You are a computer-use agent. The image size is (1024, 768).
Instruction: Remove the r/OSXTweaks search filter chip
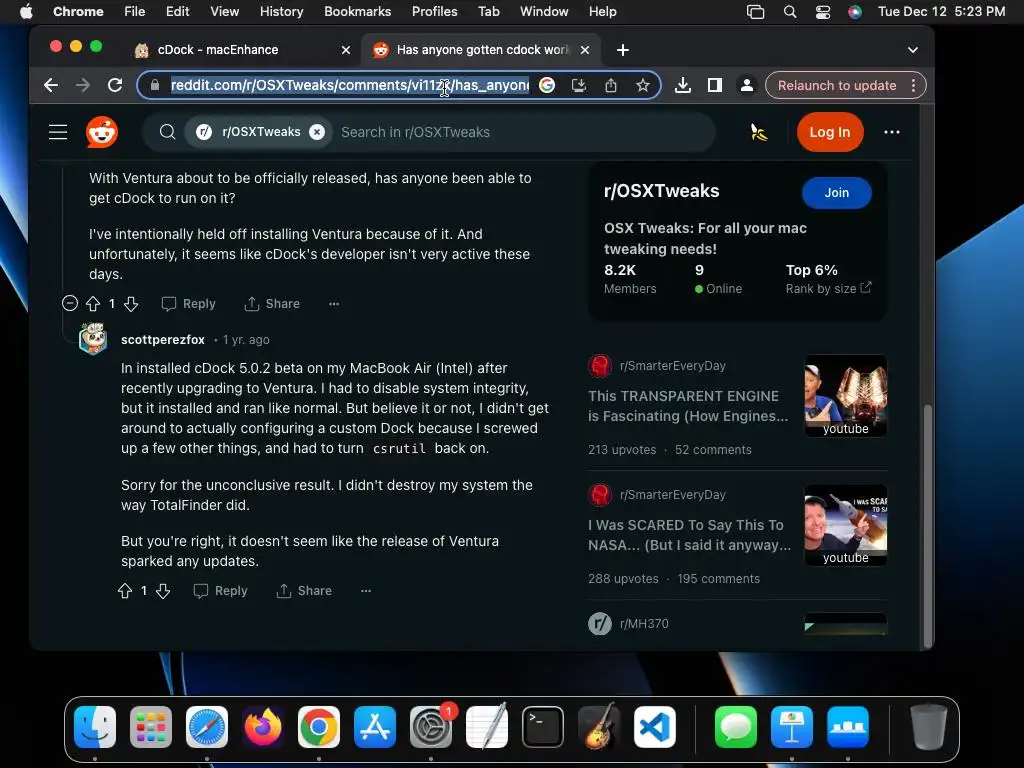point(317,132)
